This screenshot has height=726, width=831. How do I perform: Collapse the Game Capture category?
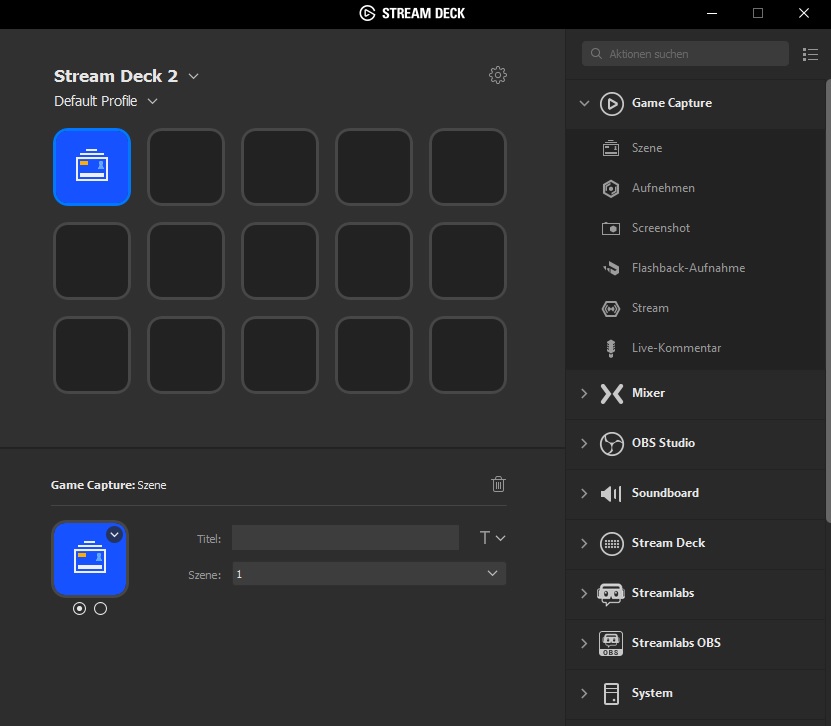(584, 103)
